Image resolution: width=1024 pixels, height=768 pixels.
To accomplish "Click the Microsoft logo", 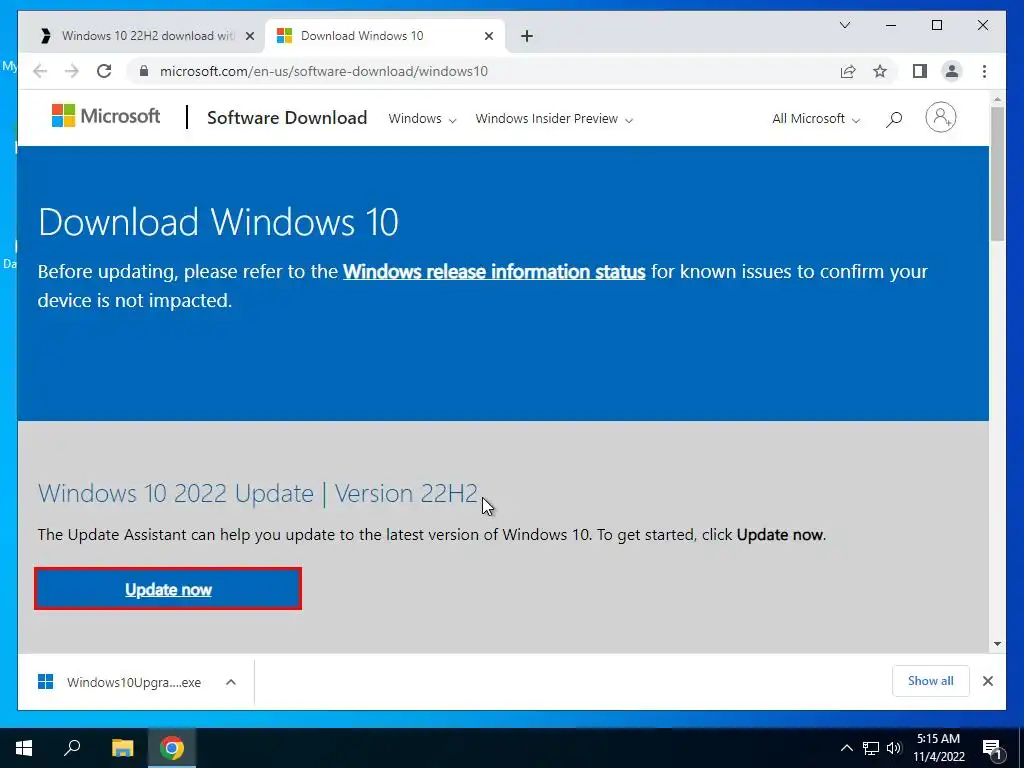I will (106, 116).
